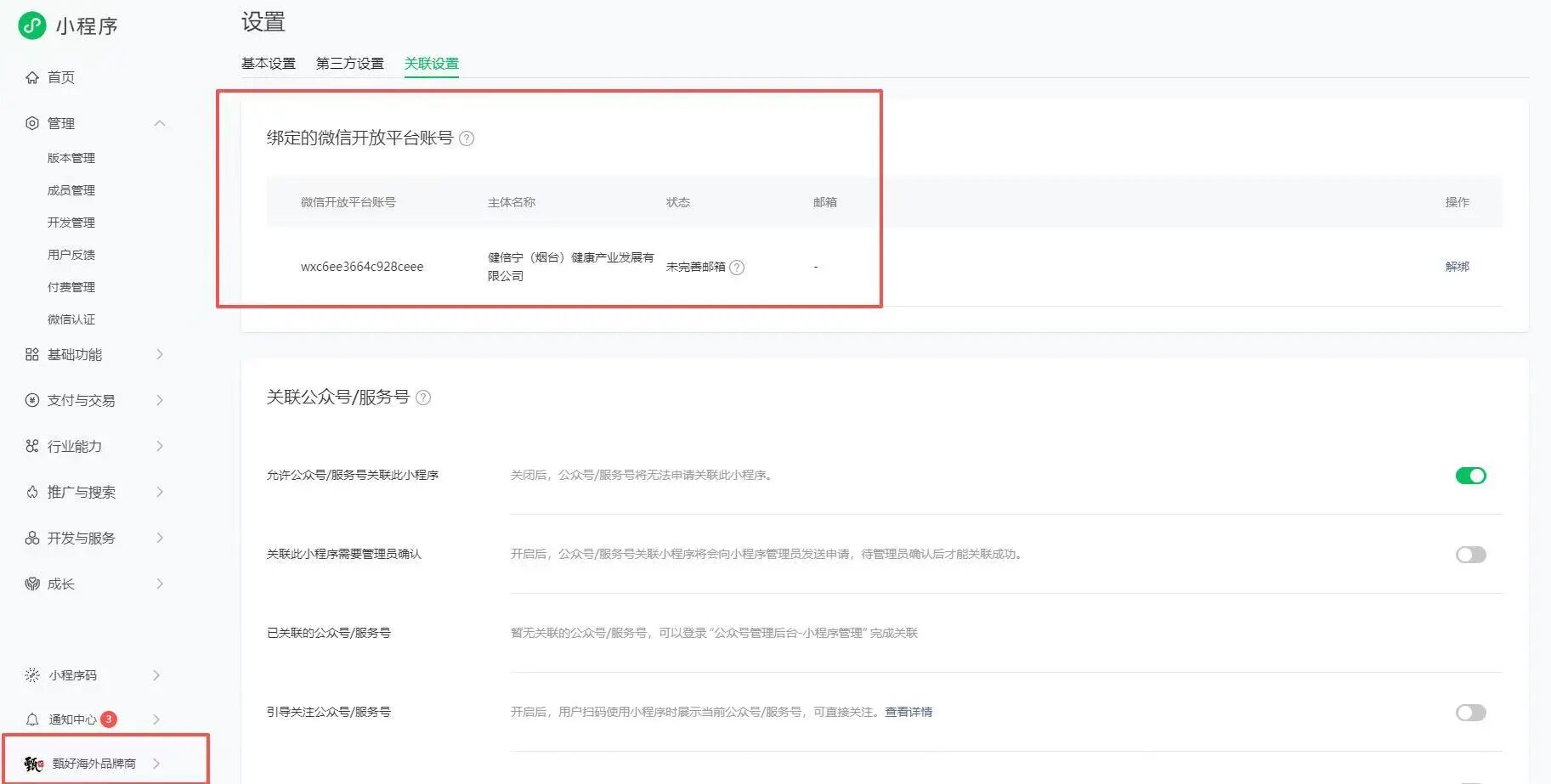
Task: Click the 支付与交易 menu label
Action: pyautogui.click(x=82, y=400)
